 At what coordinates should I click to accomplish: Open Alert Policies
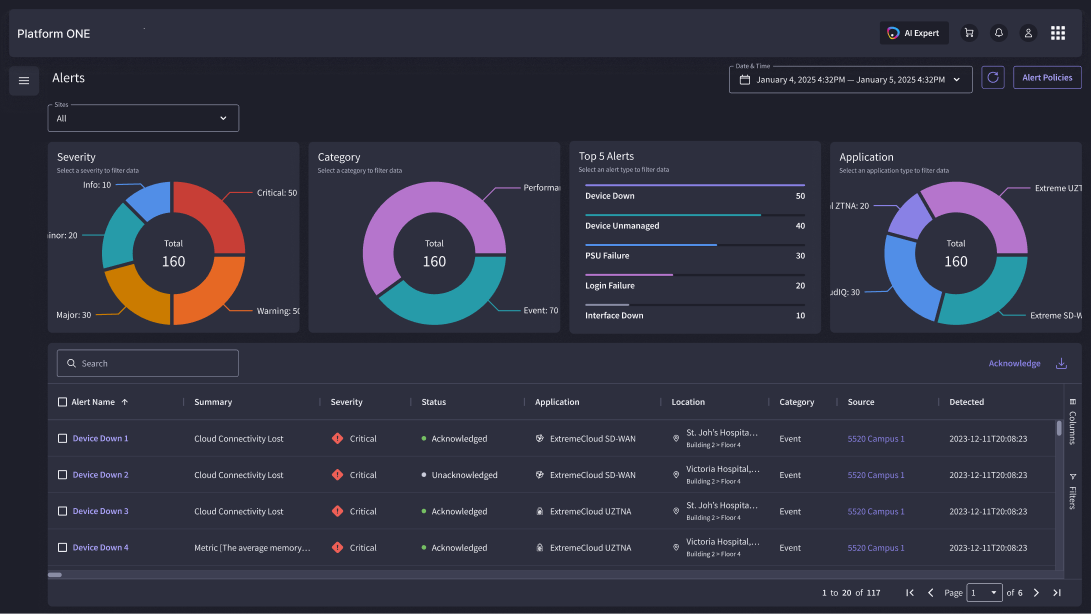[x=1047, y=77]
